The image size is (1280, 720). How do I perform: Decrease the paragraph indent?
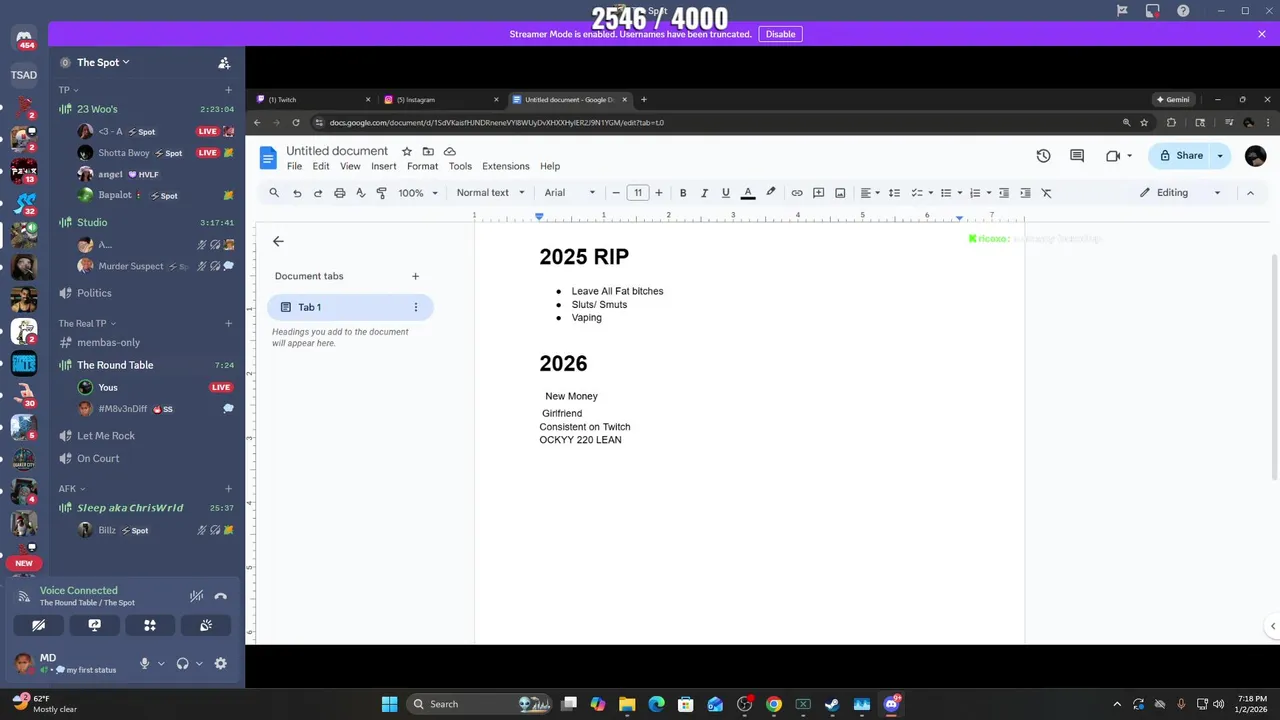[1004, 193]
